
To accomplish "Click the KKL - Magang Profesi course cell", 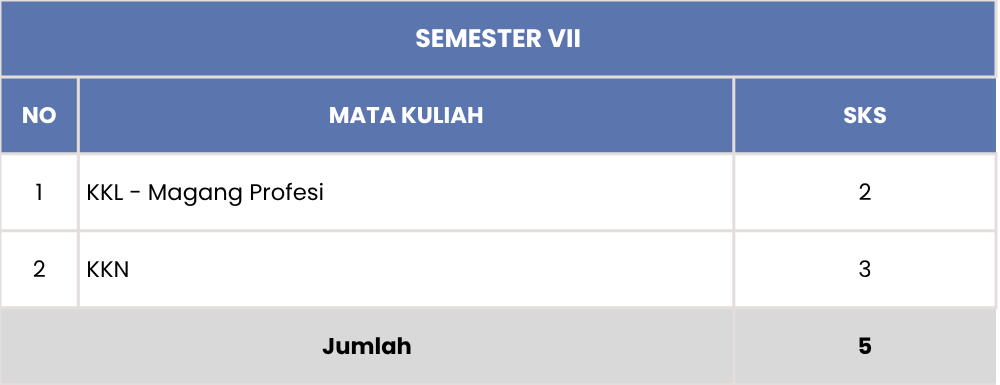I will coord(406,192).
